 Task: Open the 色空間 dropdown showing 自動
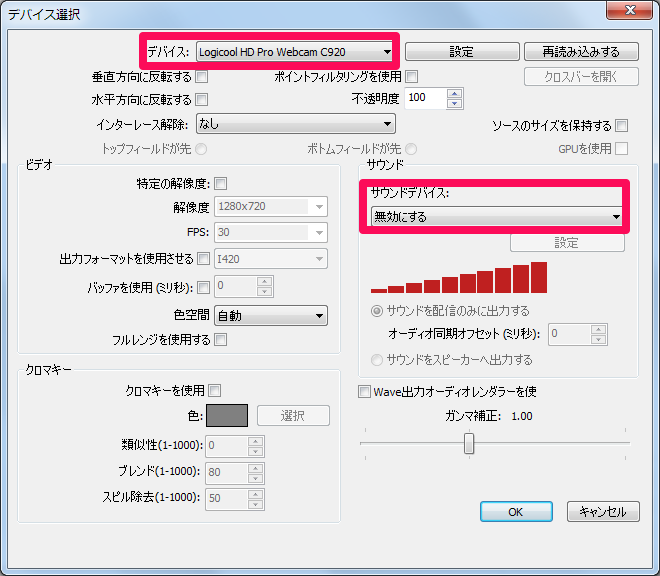pos(271,316)
